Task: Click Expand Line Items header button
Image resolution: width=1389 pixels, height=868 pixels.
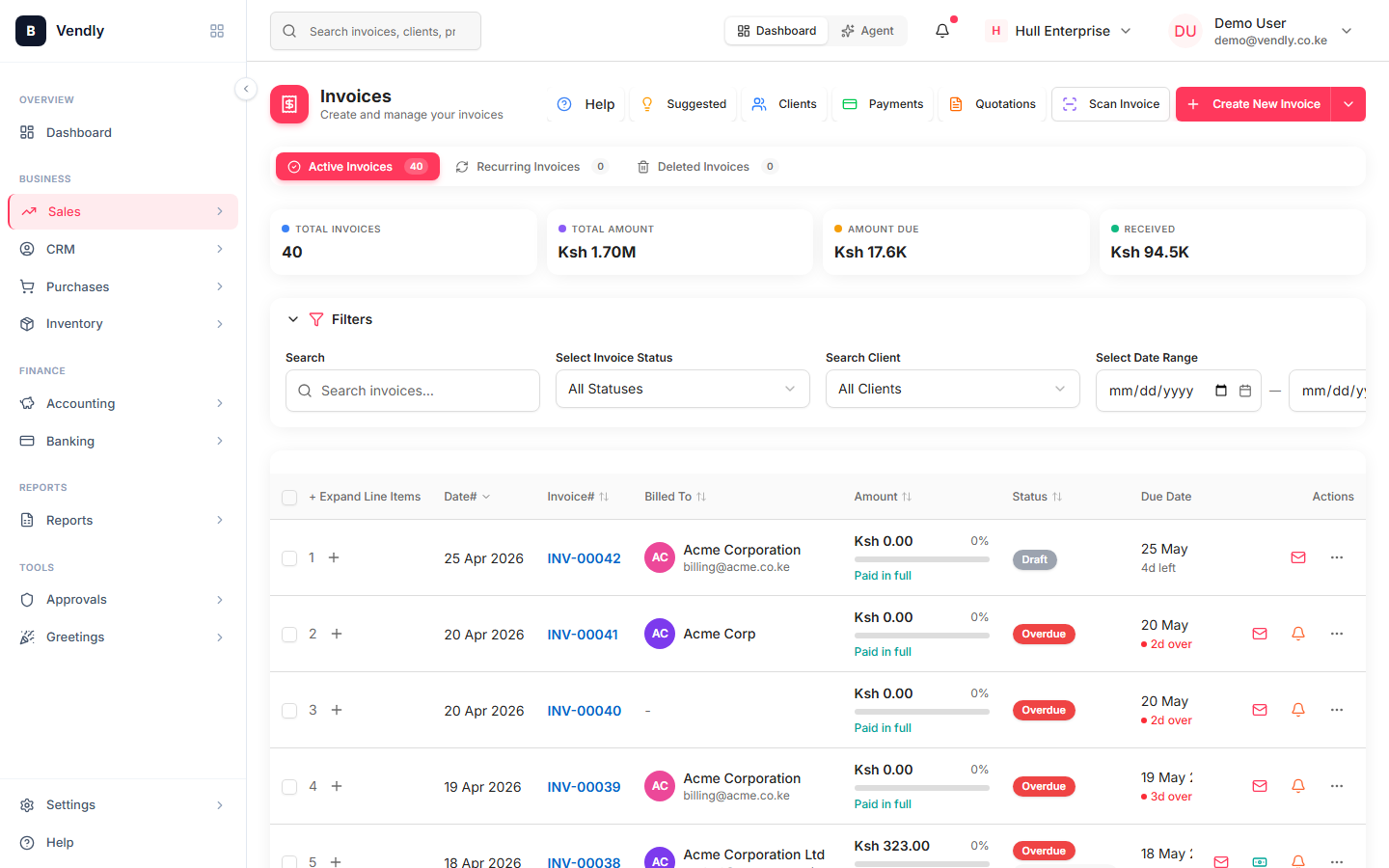Action: pos(365,497)
